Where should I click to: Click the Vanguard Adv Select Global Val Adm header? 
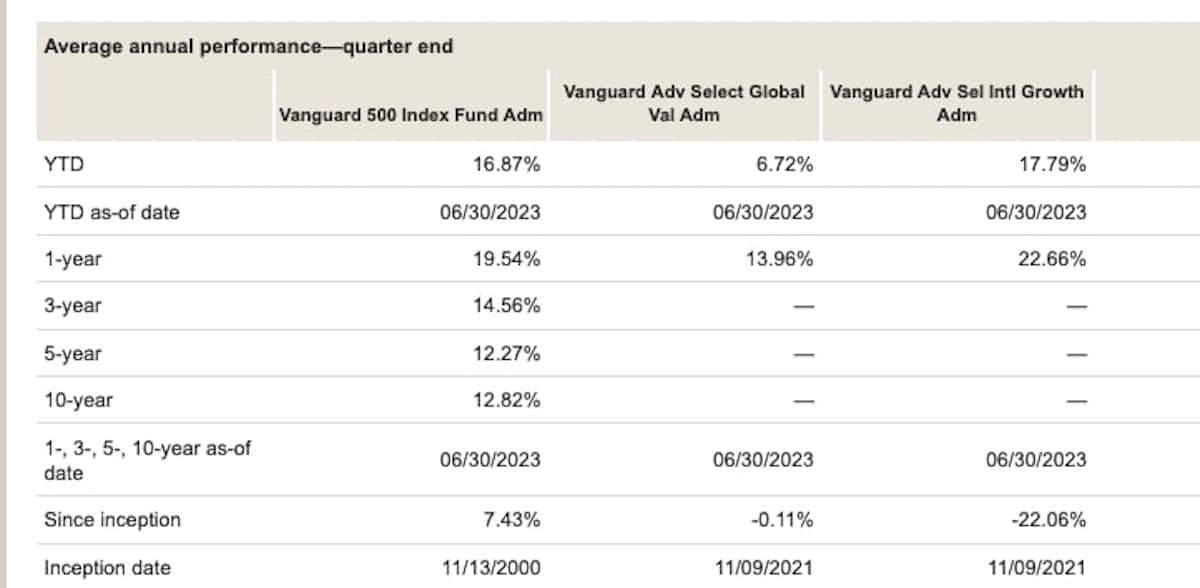click(684, 103)
